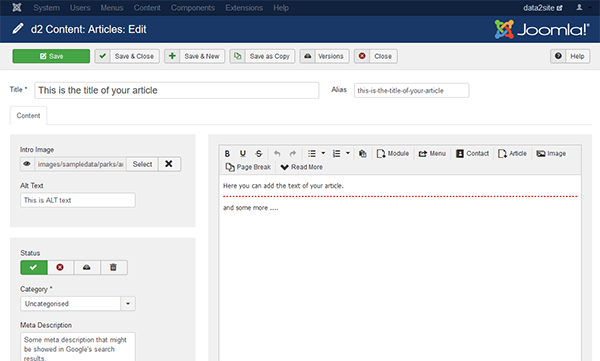The image size is (600, 361).
Task: Clear the intro image with the X button
Action: pyautogui.click(x=169, y=164)
